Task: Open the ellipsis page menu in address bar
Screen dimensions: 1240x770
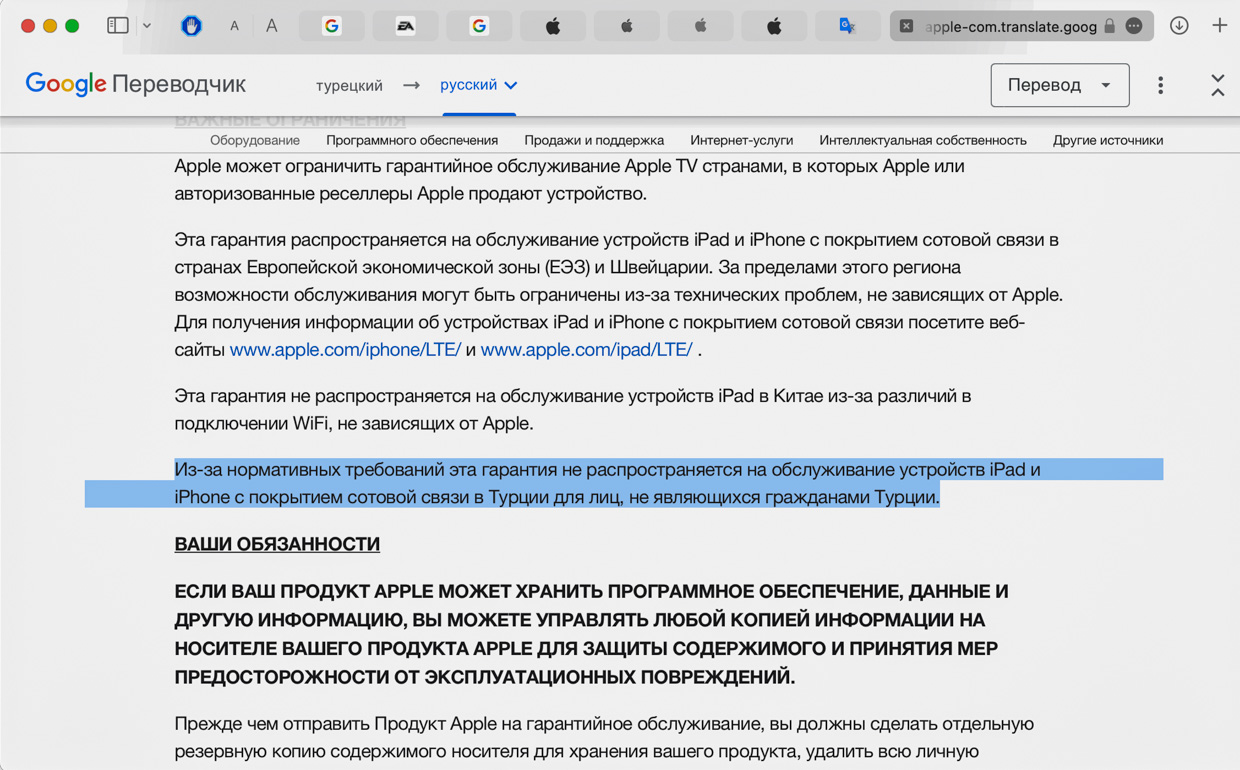Action: (1134, 26)
